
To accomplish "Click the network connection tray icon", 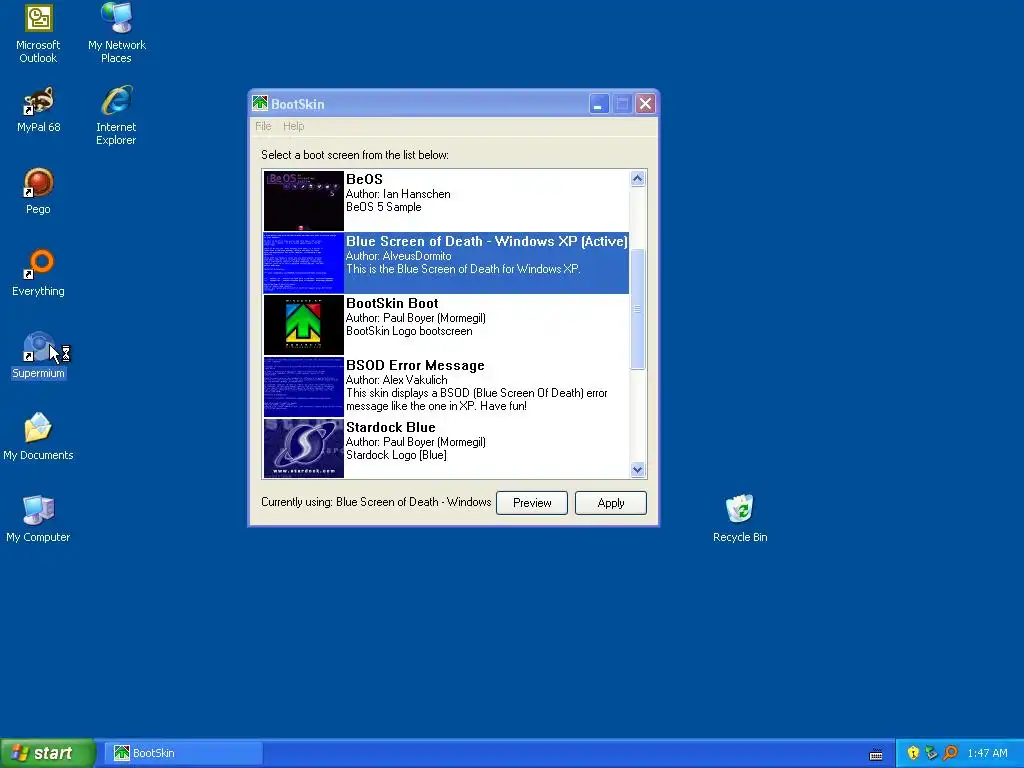I will coord(931,753).
